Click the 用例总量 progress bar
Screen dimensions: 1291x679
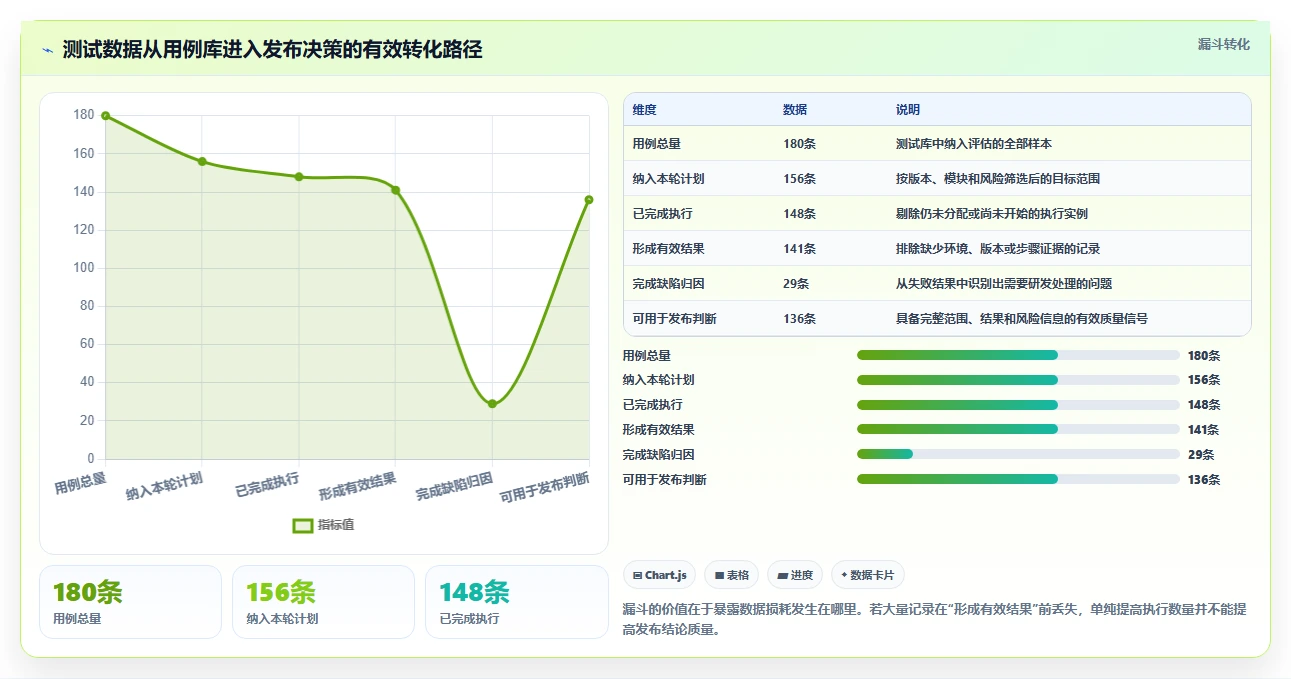coord(1018,355)
